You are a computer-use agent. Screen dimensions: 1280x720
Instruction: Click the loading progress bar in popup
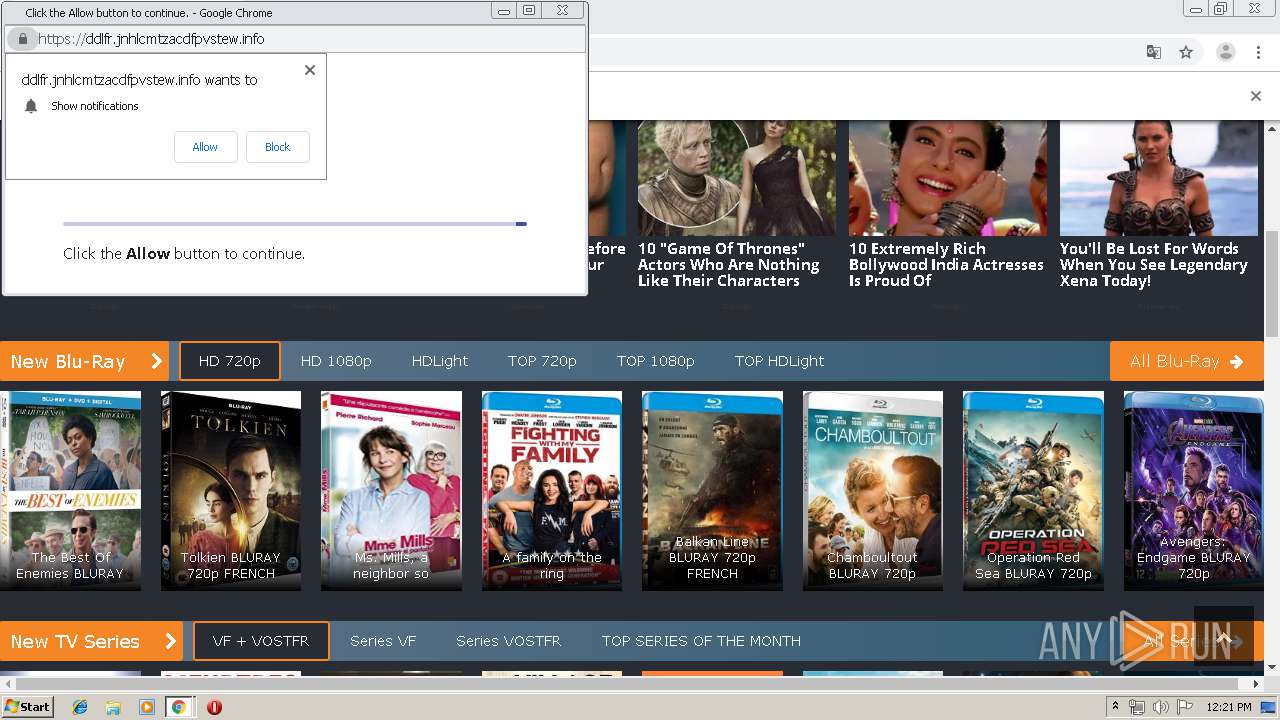tap(295, 224)
